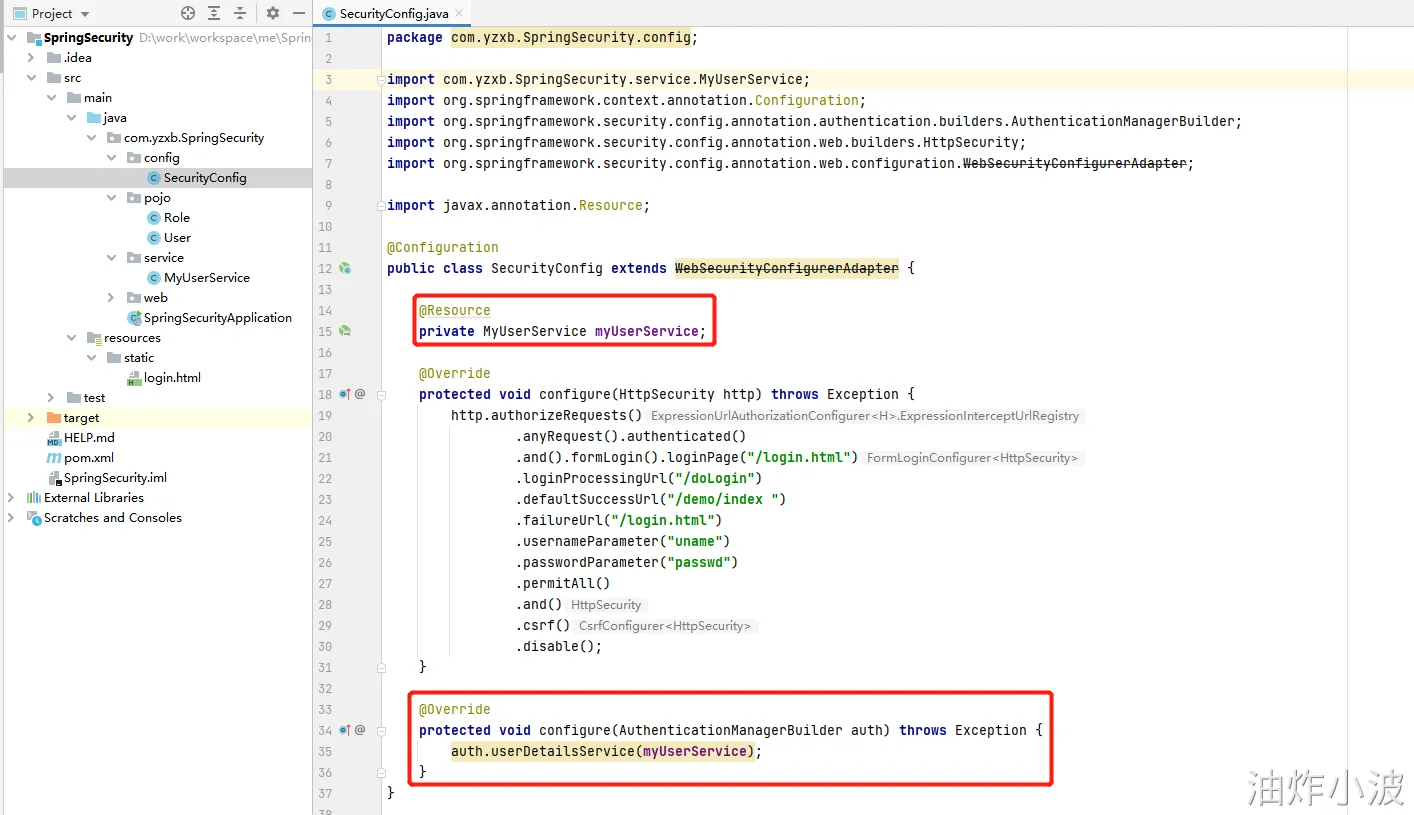
Task: Click line number 35 in the gutter
Action: coord(325,751)
